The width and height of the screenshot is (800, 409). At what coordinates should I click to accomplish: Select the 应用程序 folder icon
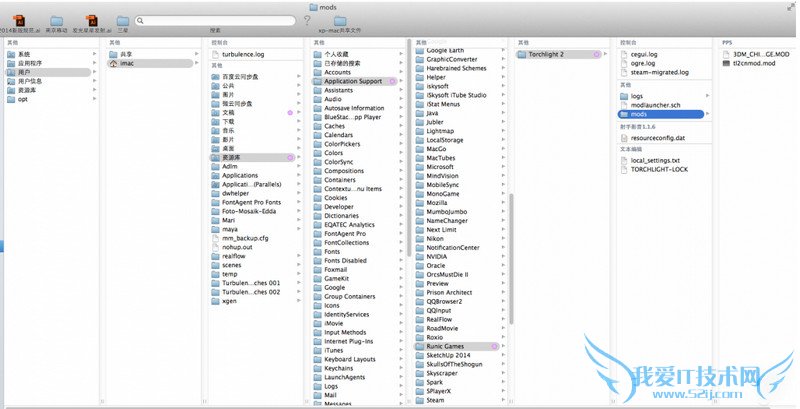click(11, 63)
